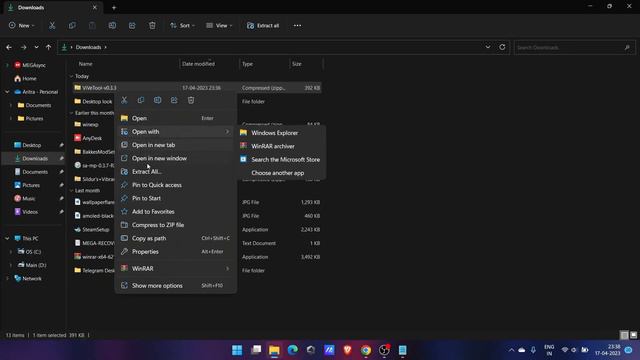Screen dimensions: 640x360
Task: Choose Pin to Quick access
Action: point(176,185)
